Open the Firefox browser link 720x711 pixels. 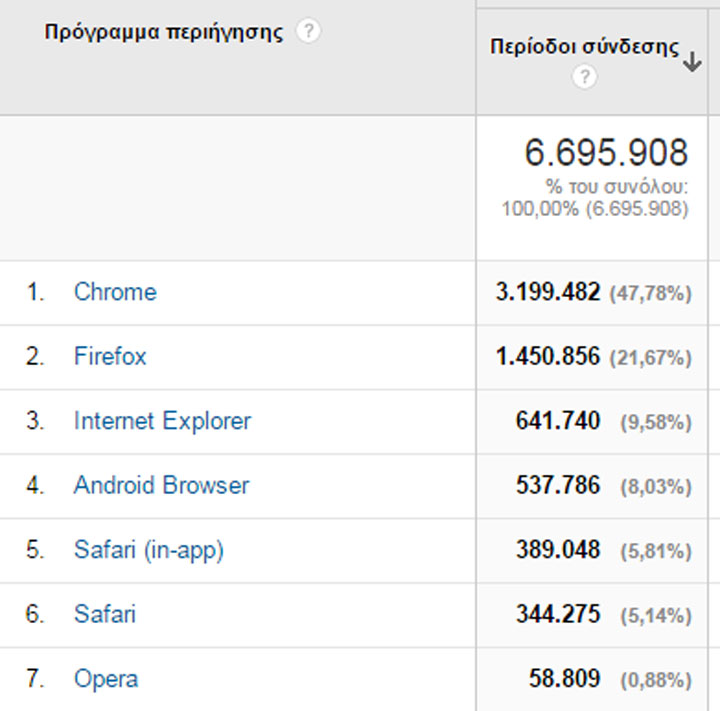pyautogui.click(x=110, y=356)
